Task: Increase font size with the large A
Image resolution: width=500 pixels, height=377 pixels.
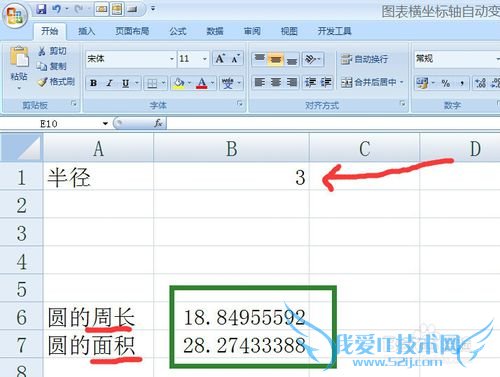Action: coord(220,59)
